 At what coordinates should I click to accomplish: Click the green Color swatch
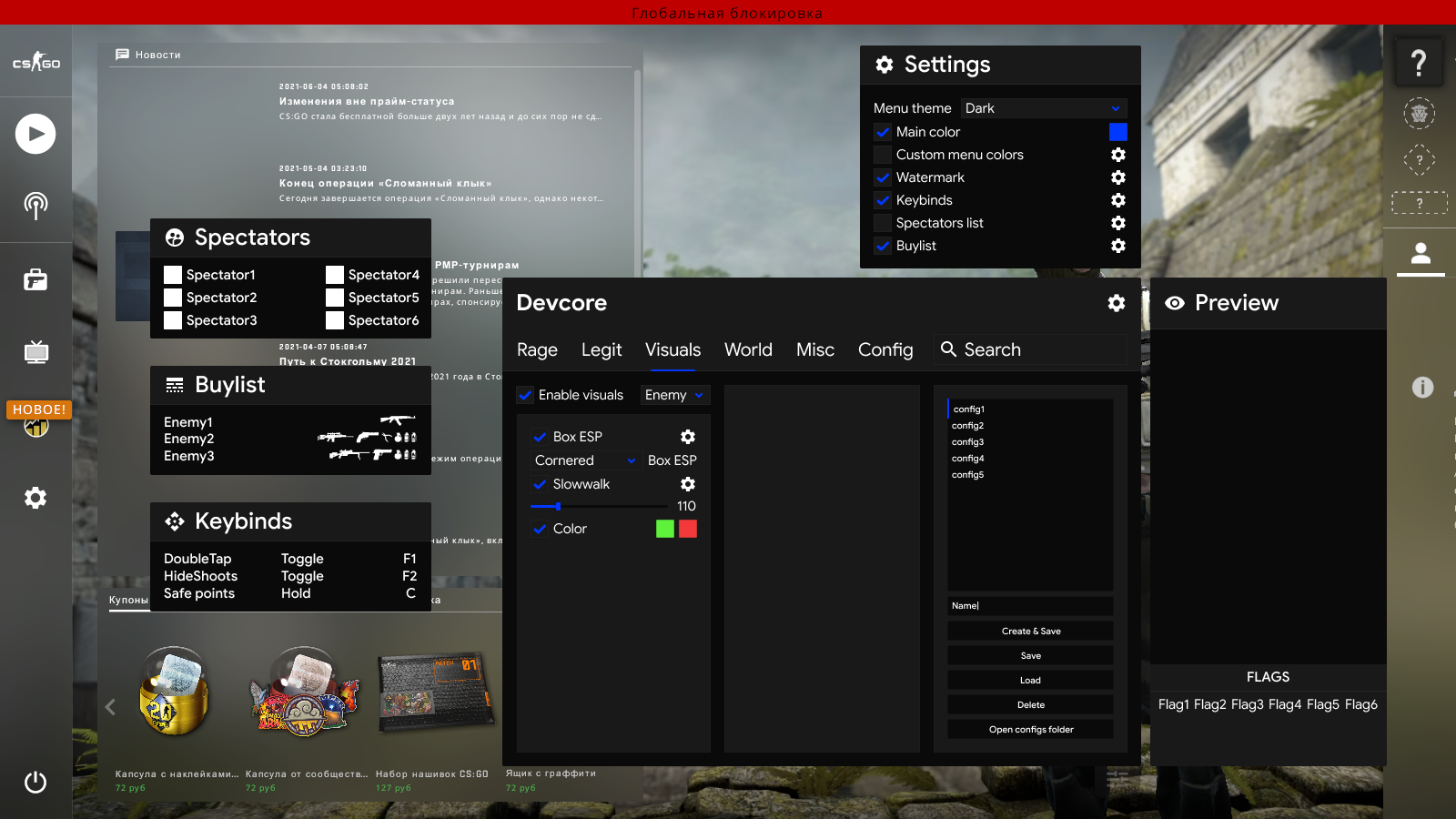pyautogui.click(x=665, y=529)
